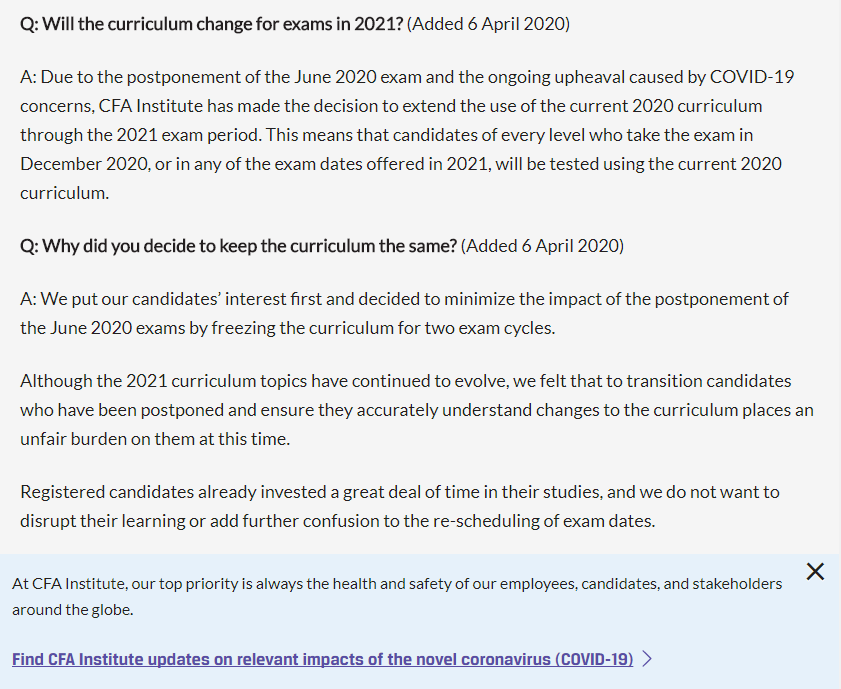
Task: Click the word "stakeholders" in the banner
Action: (x=736, y=583)
